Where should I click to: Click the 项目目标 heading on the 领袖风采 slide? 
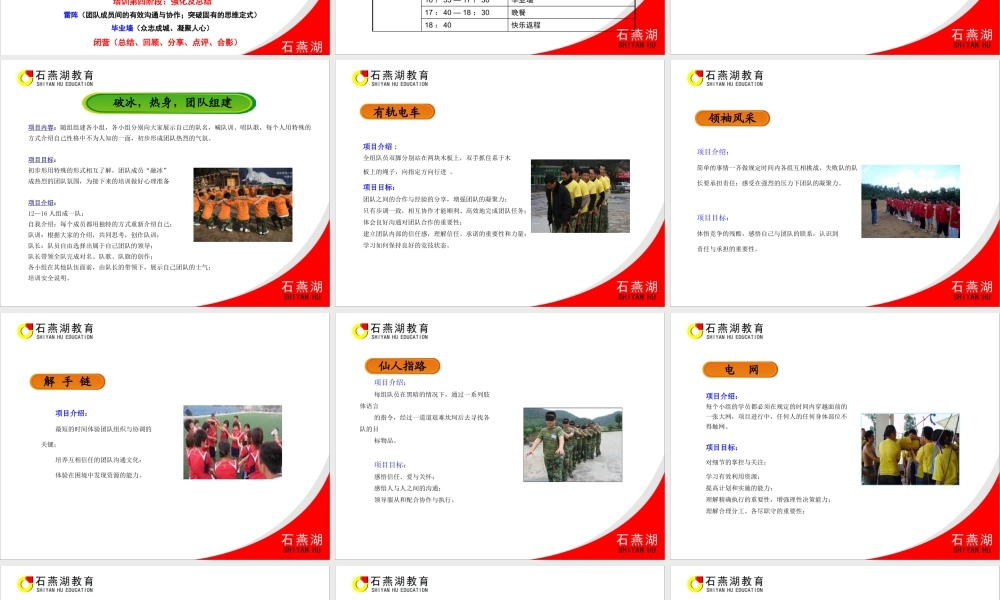[x=713, y=218]
